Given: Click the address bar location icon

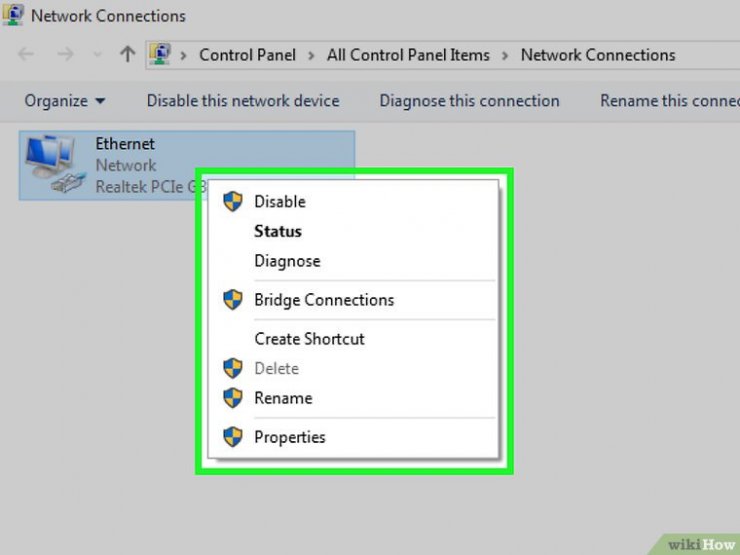Looking at the screenshot, I should click(160, 55).
